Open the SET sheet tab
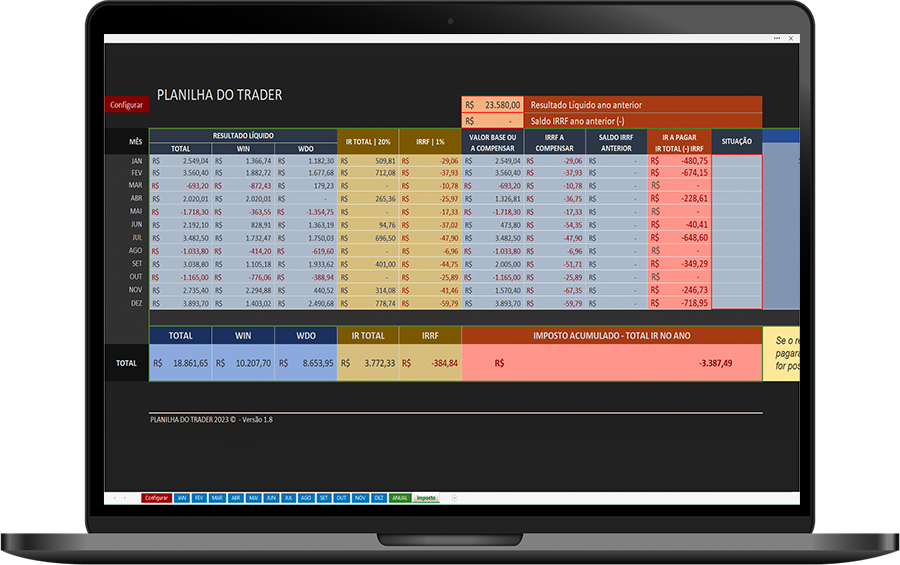 pos(324,497)
